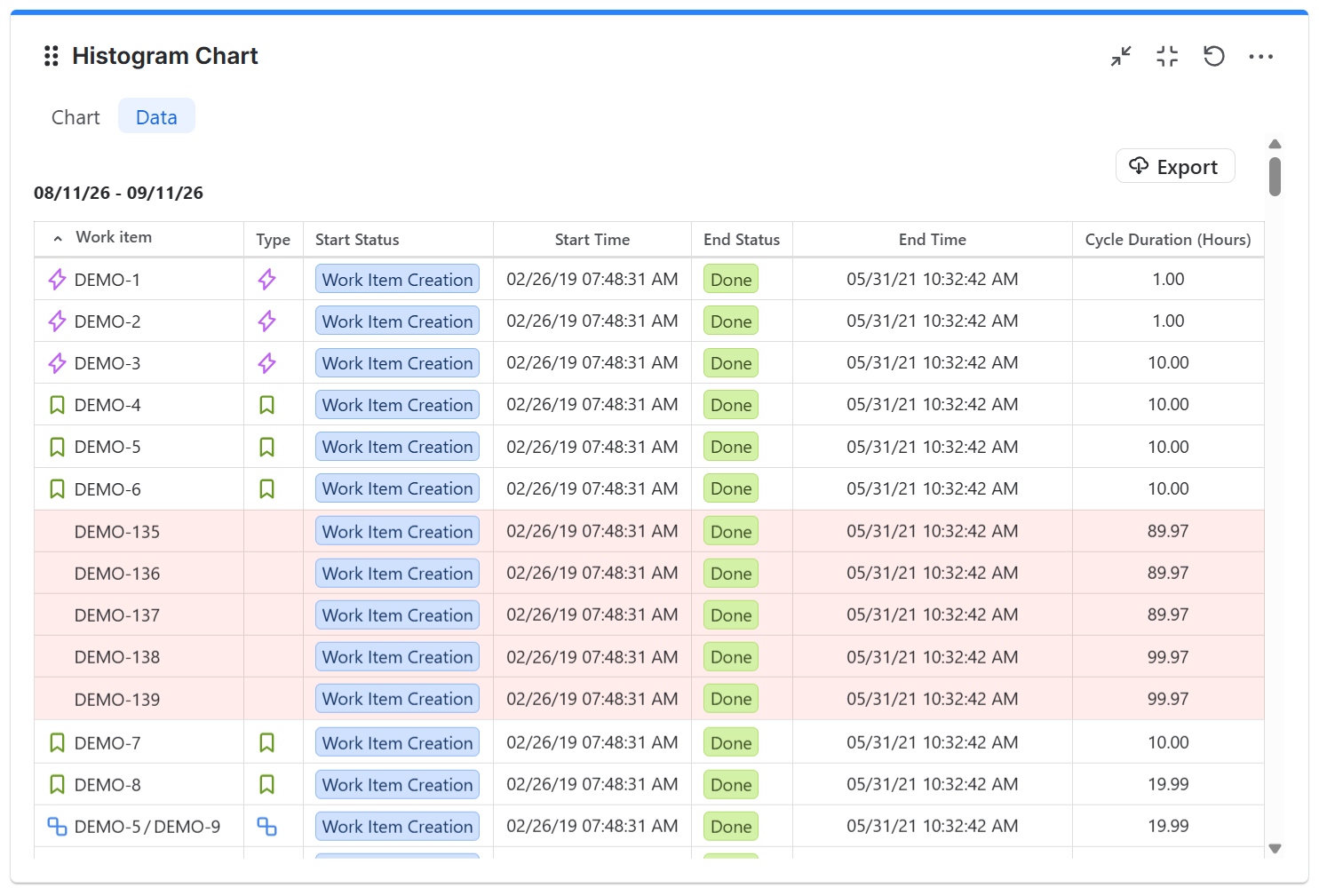Click the minimize diagonal arrows icon
The width and height of the screenshot is (1319, 896).
pyautogui.click(x=1121, y=56)
